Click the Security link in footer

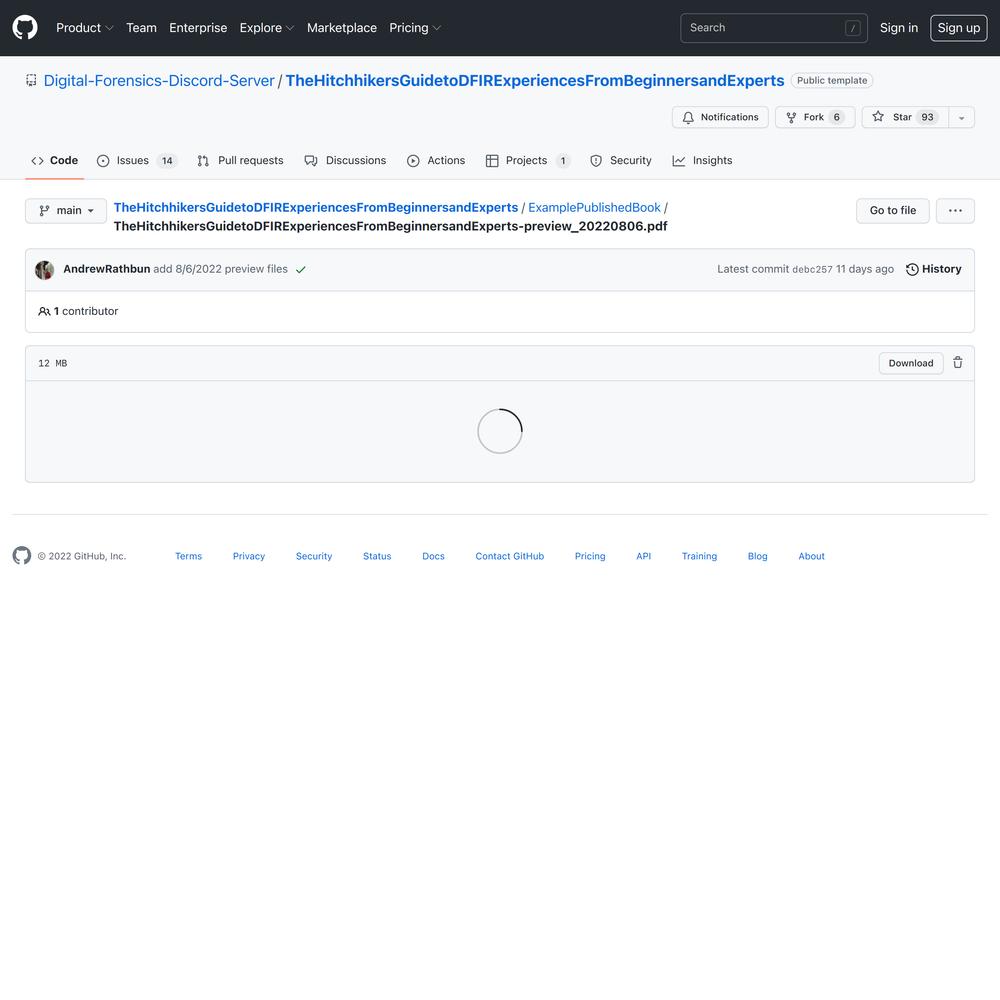point(314,556)
